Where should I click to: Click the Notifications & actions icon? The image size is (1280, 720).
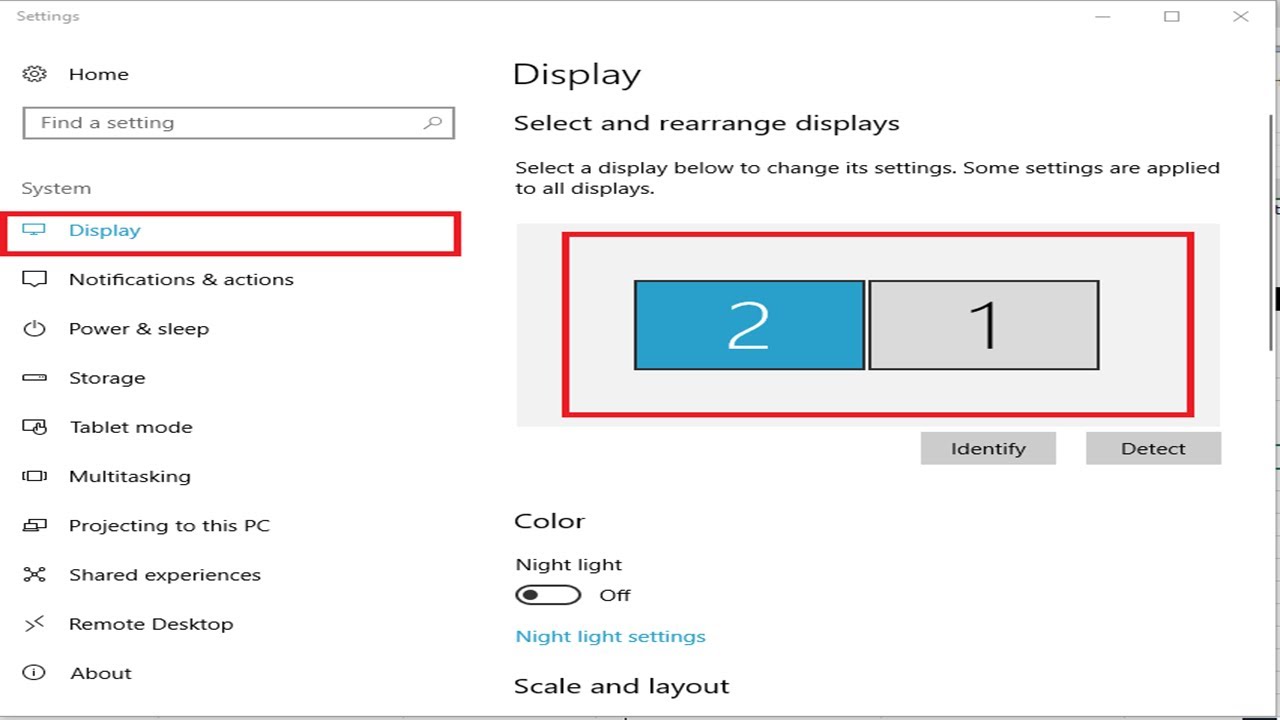click(x=35, y=280)
